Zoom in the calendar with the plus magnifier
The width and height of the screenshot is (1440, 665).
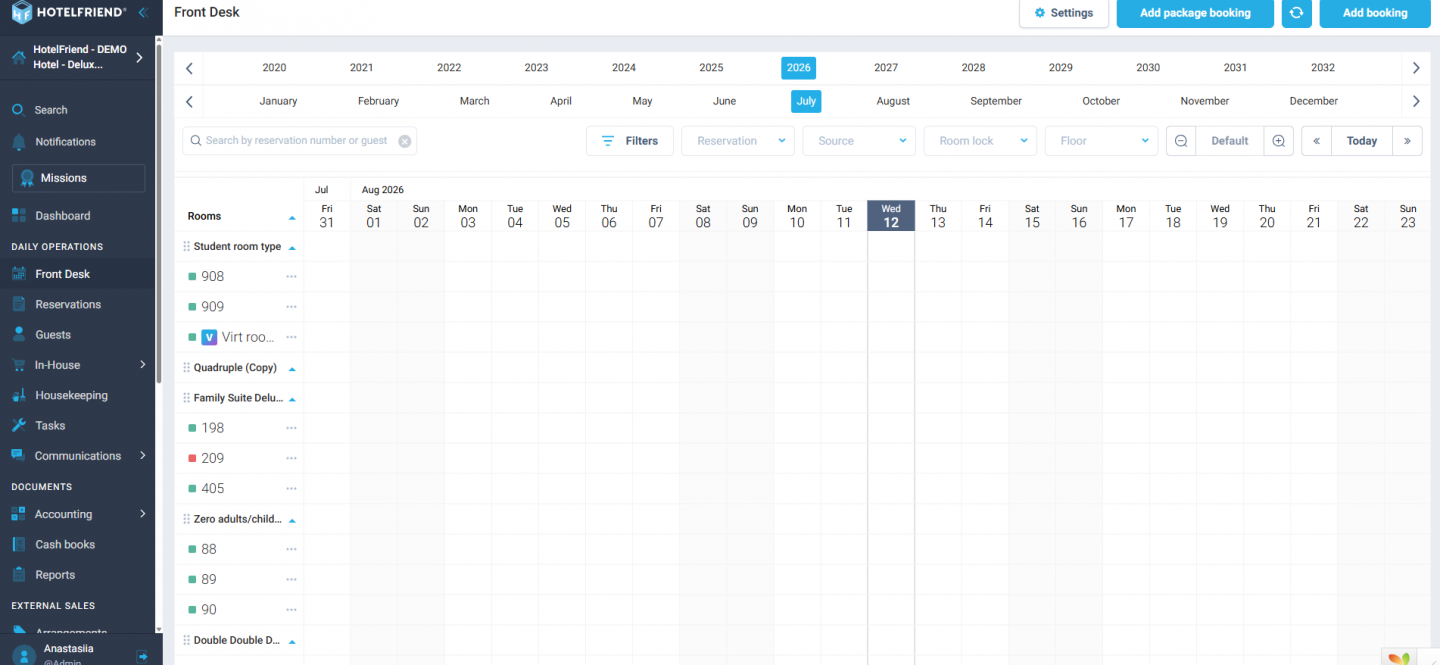[1278, 141]
